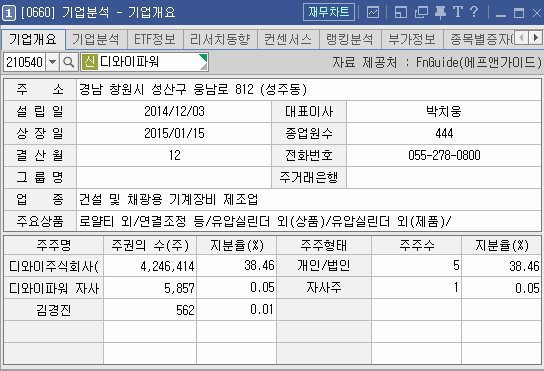Image resolution: width=544 pixels, height=371 pixels.
Task: Click the industry text 건설 및 채광용 기계장비 제조업
Action: pyautogui.click(x=169, y=199)
